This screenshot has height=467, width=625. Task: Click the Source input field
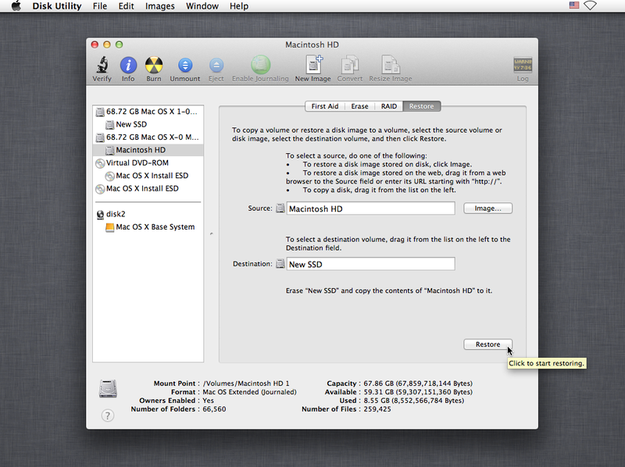(x=370, y=208)
